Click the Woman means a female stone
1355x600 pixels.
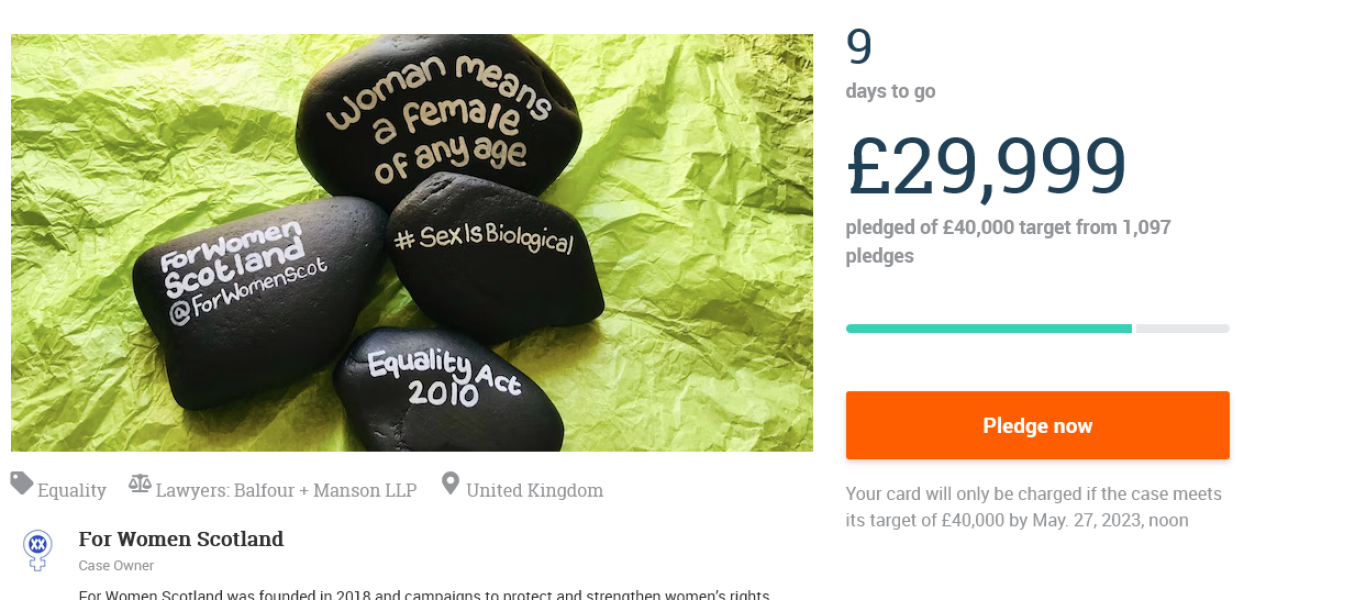tap(438, 117)
